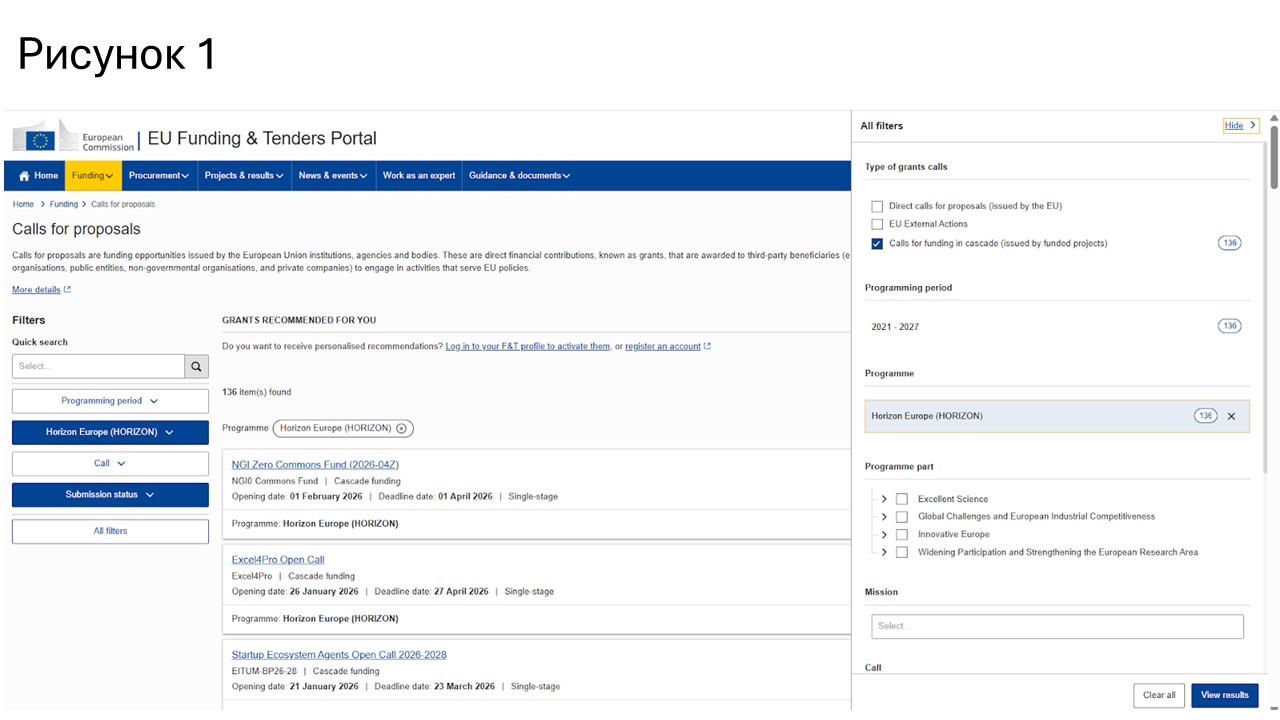Tick the Innovative Europe checkbox
The height and width of the screenshot is (720, 1280).
click(902, 535)
